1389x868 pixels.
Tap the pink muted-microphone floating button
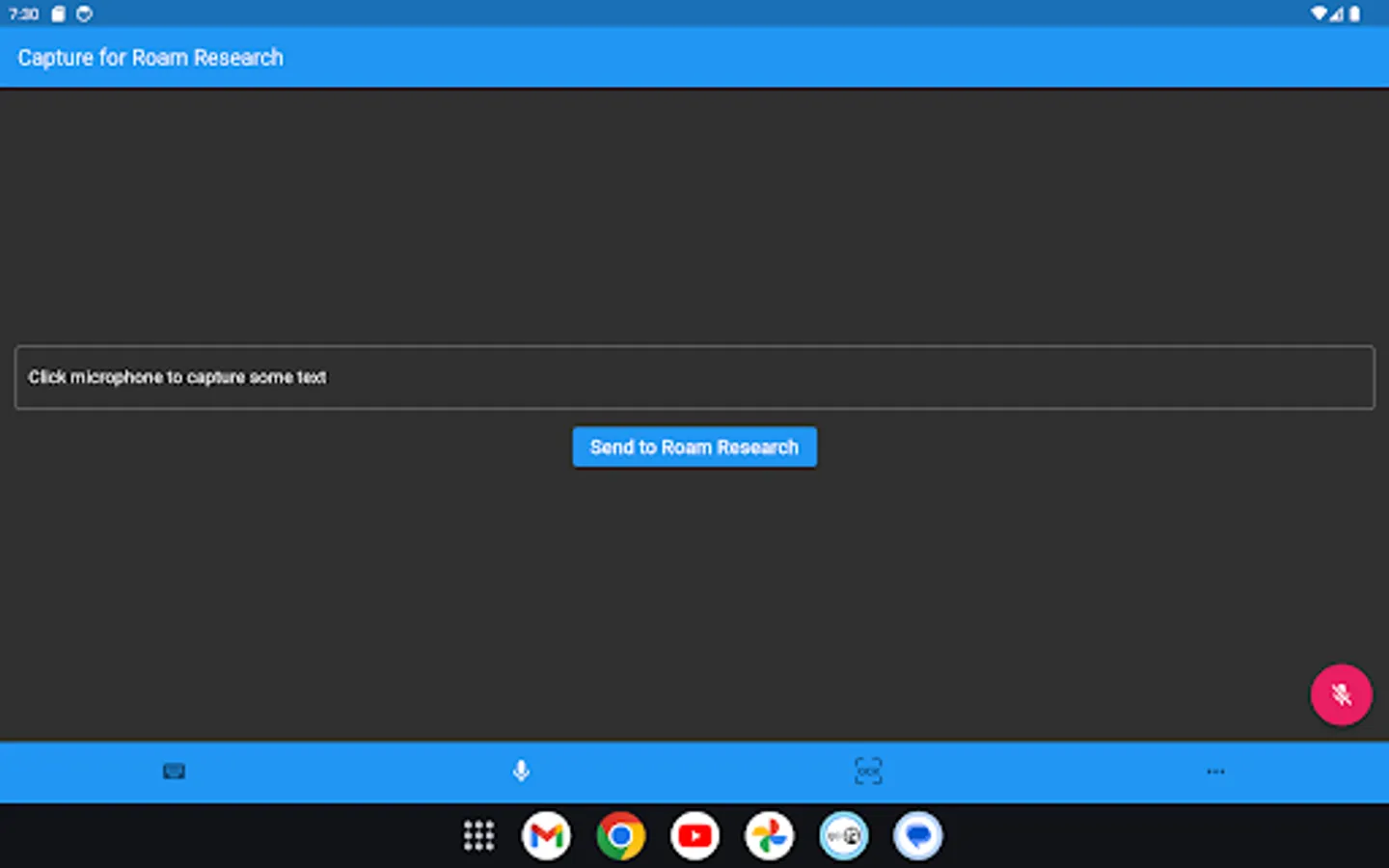pos(1341,694)
